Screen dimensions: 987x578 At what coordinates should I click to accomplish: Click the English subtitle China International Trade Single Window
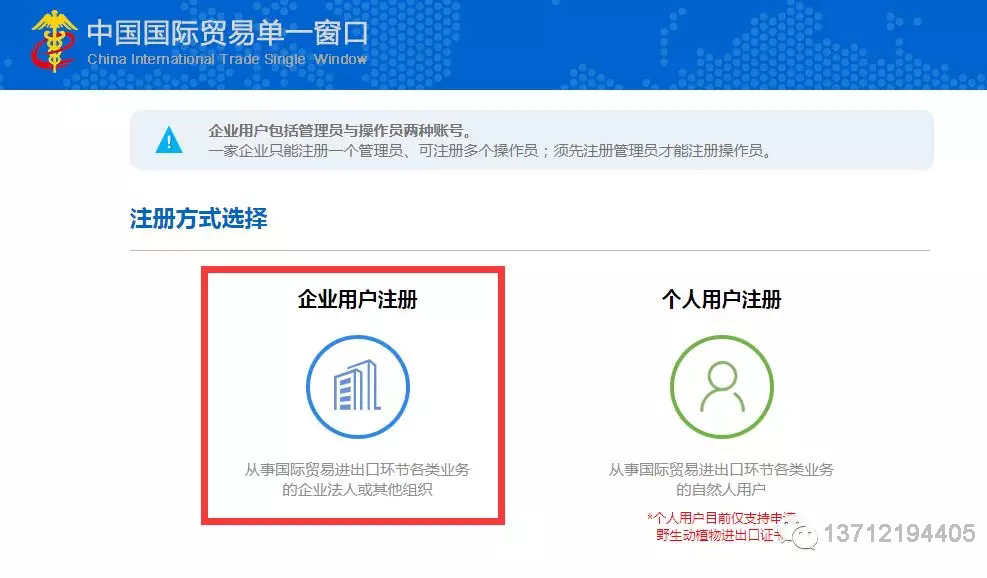(227, 59)
